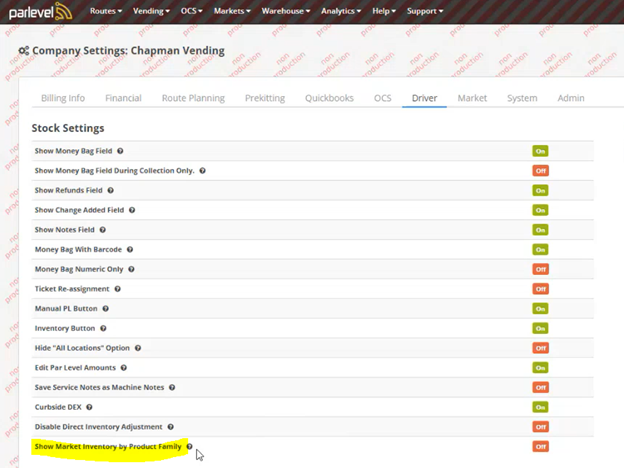
Task: Open the Support dropdown menu
Action: [425, 11]
